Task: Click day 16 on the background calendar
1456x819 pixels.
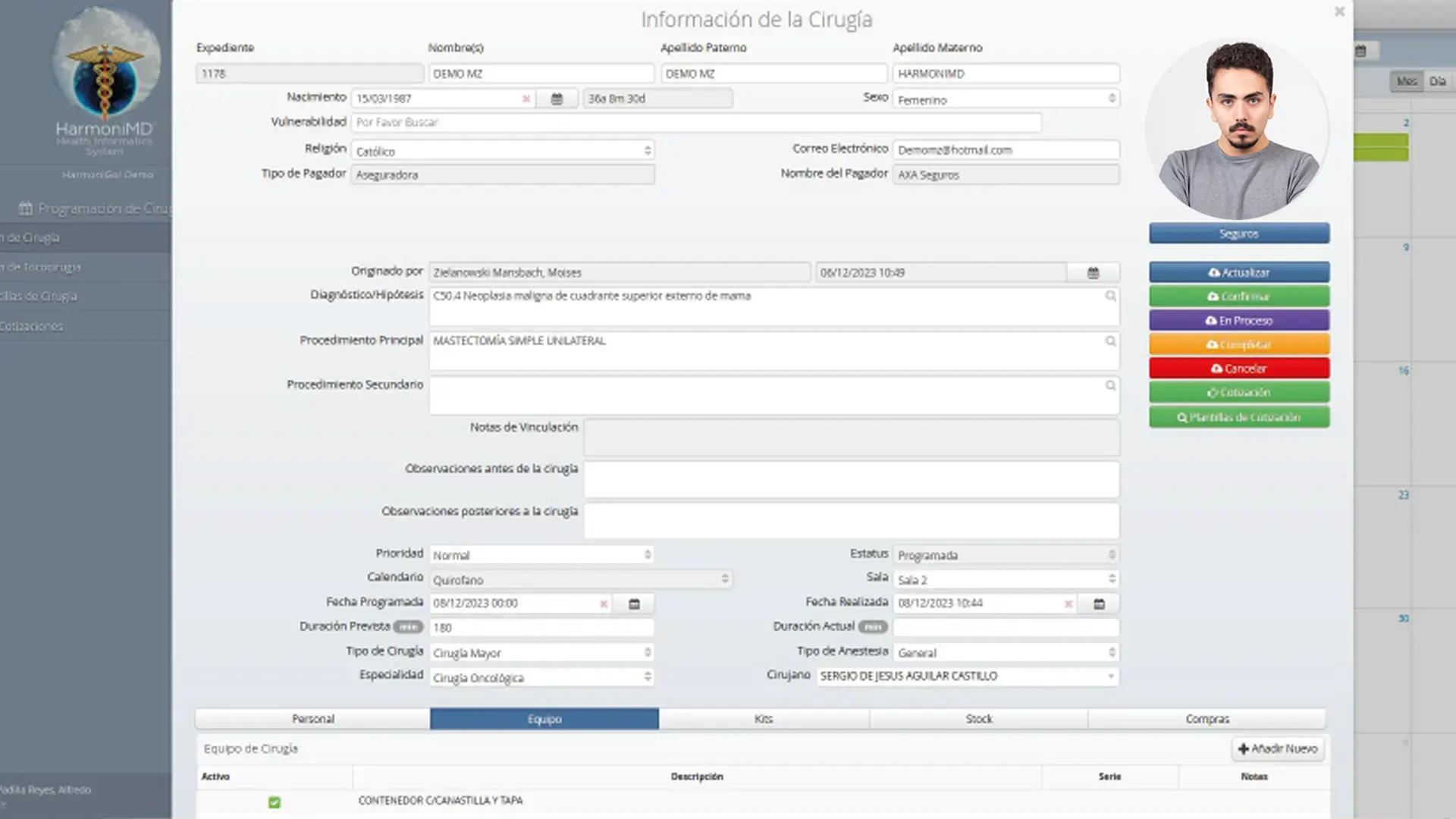Action: 1404,371
